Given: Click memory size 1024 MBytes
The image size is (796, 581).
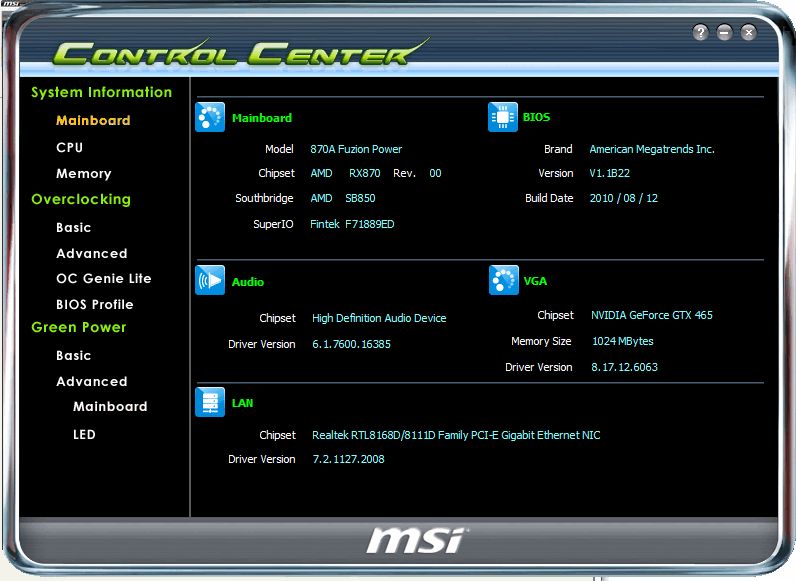Looking at the screenshot, I should pos(623,341).
